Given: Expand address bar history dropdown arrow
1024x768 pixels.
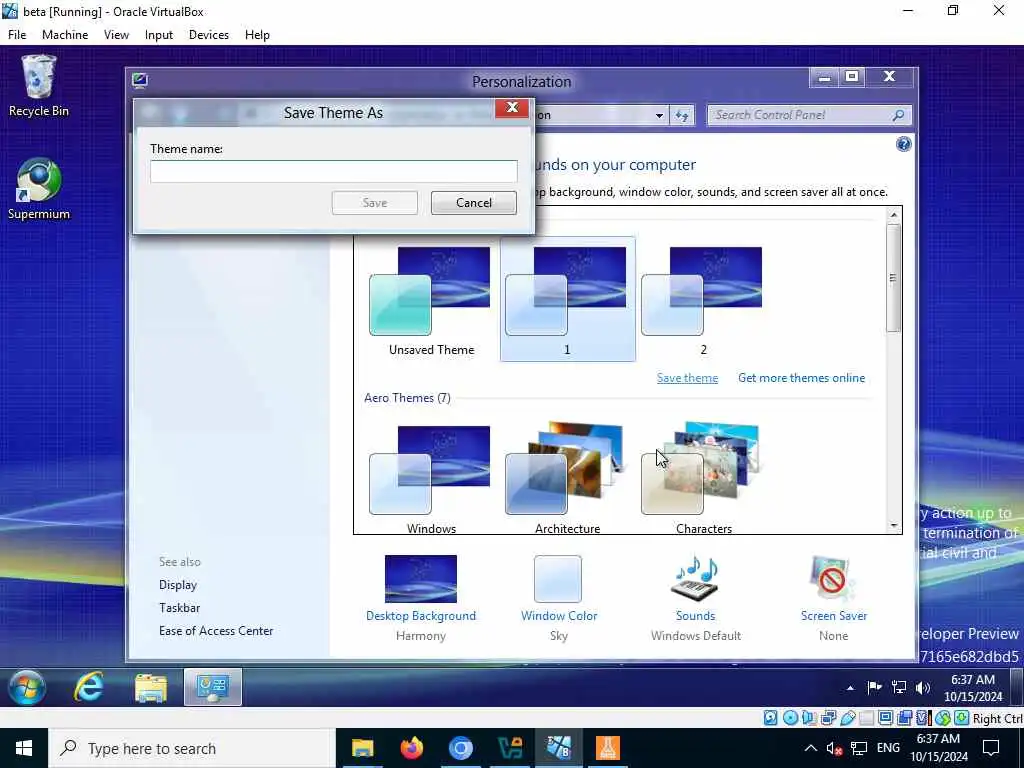Looking at the screenshot, I should tap(660, 116).
